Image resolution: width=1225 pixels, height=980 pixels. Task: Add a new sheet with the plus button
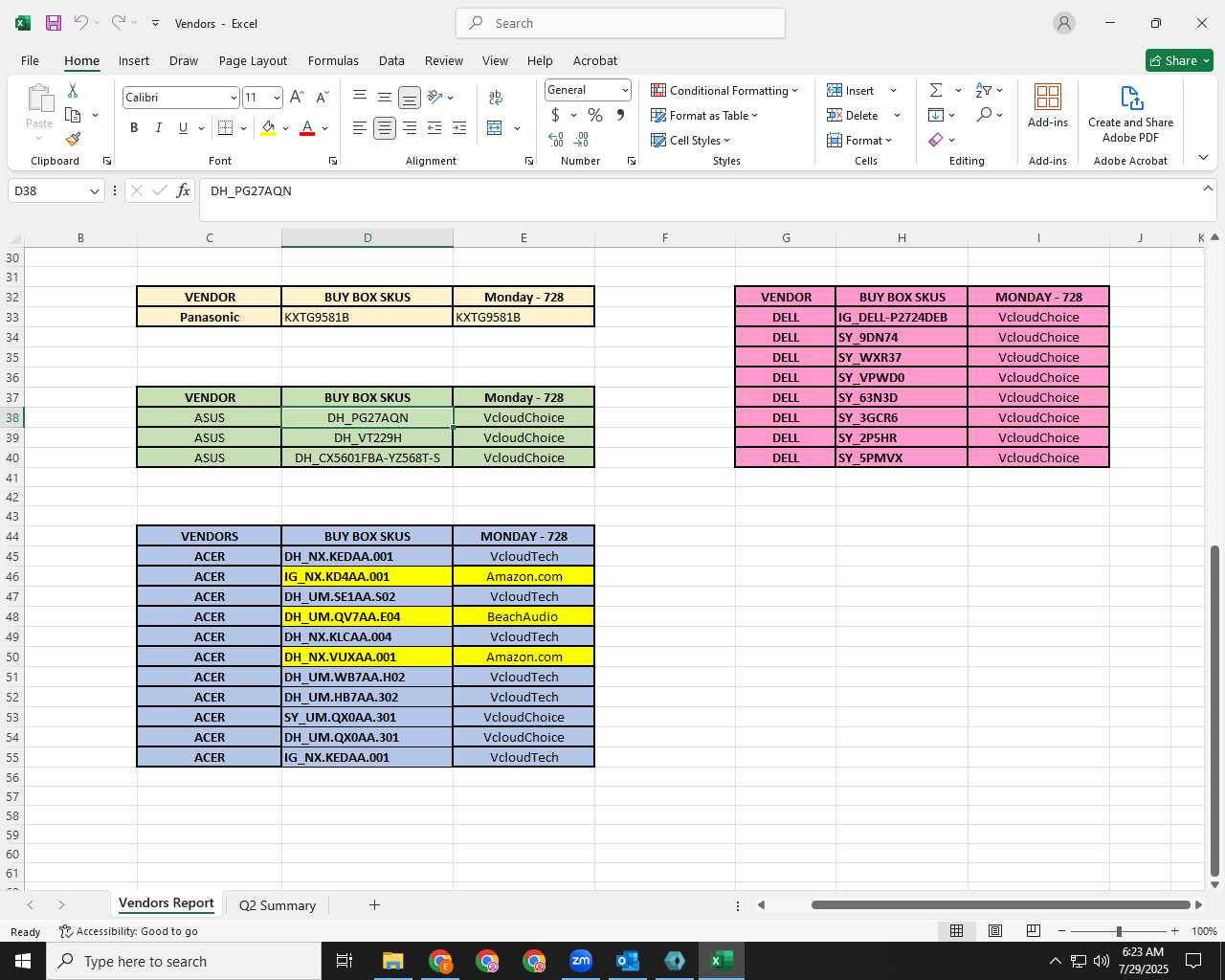click(x=374, y=904)
